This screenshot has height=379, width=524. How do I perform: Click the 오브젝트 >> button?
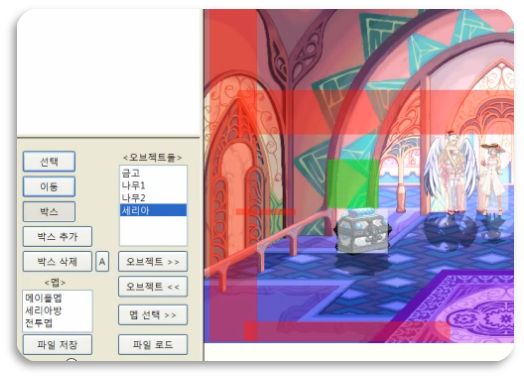tap(153, 261)
